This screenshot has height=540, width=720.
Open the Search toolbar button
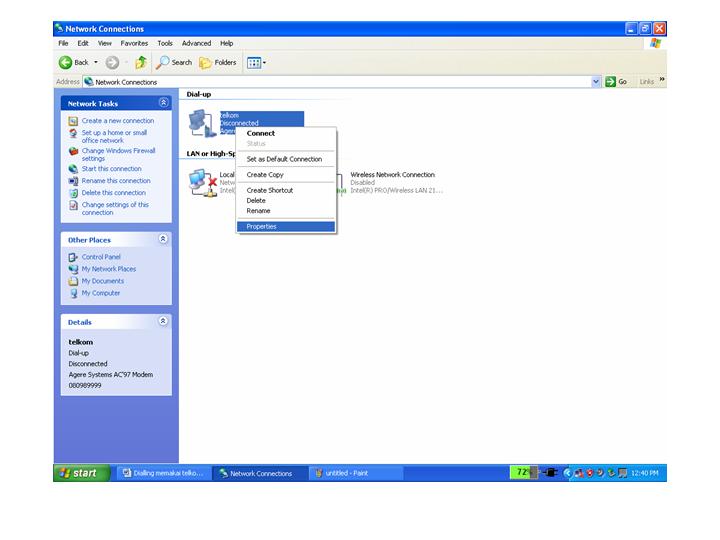click(x=174, y=62)
